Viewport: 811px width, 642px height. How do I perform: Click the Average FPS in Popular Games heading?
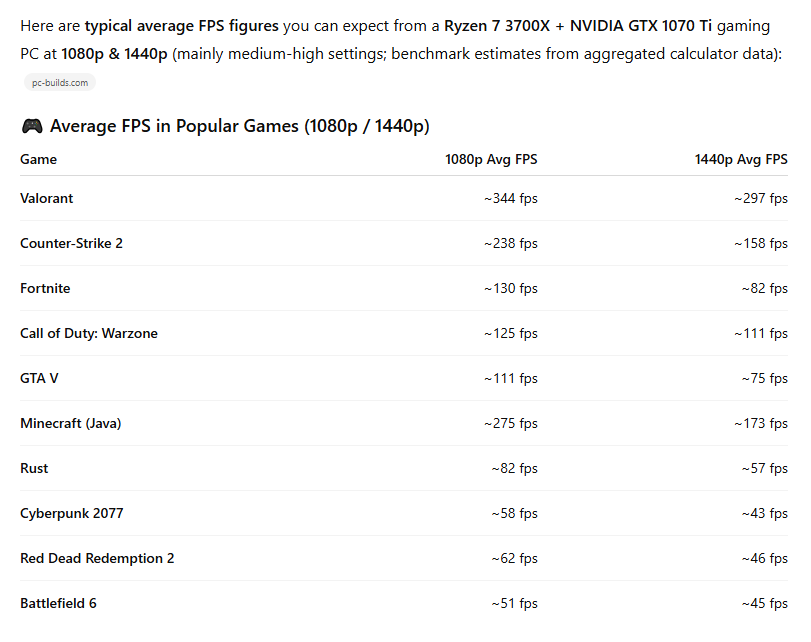(x=239, y=126)
